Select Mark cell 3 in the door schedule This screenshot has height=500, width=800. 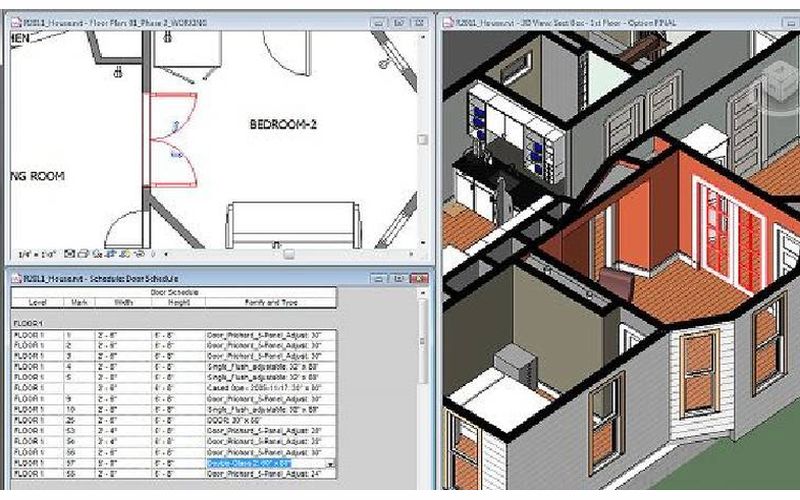click(x=80, y=357)
